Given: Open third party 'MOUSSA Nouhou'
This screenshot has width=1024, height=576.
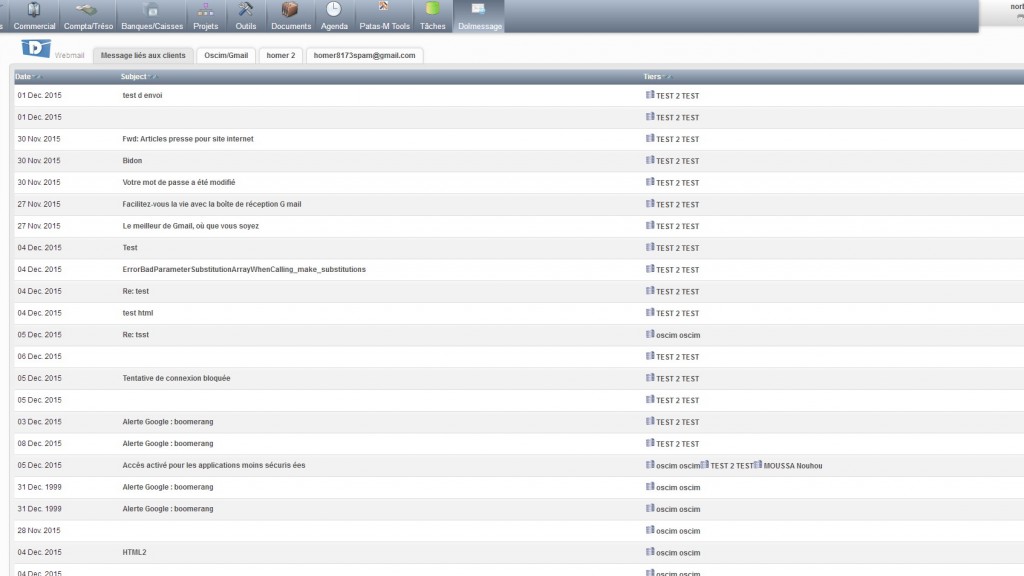Looking at the screenshot, I should pyautogui.click(x=793, y=466).
